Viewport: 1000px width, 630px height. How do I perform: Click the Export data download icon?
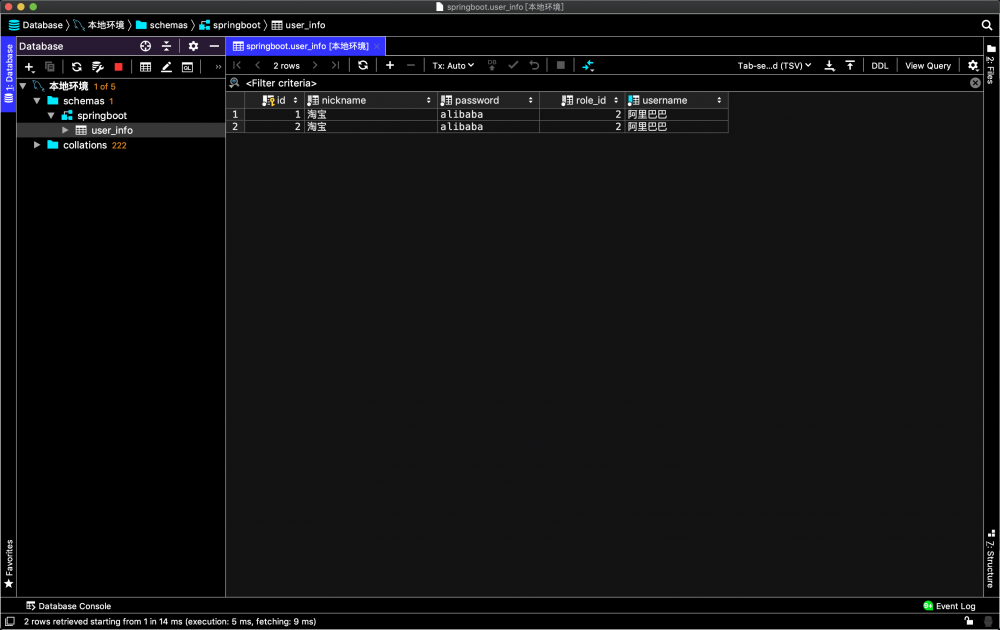coord(829,65)
